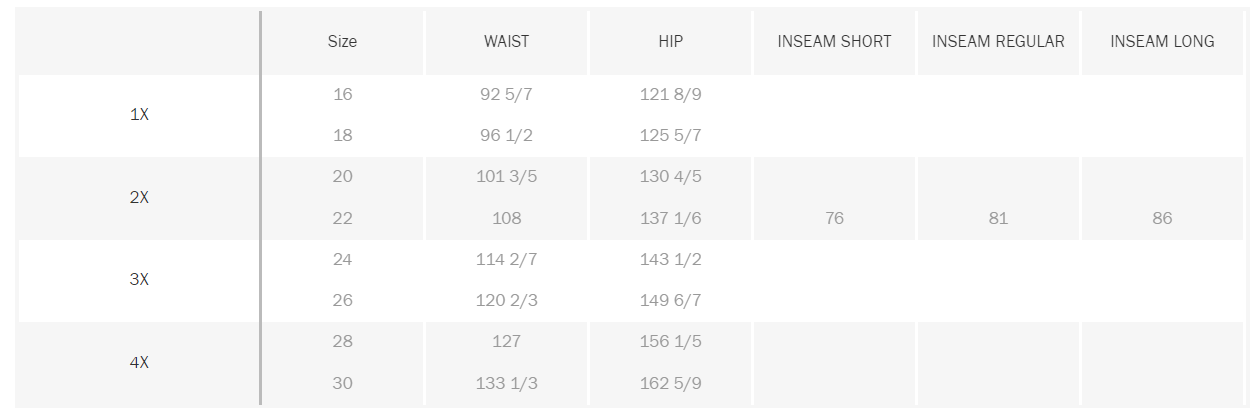Click the hip value 162 5/9
This screenshot has height=416, width=1251.
670,383
